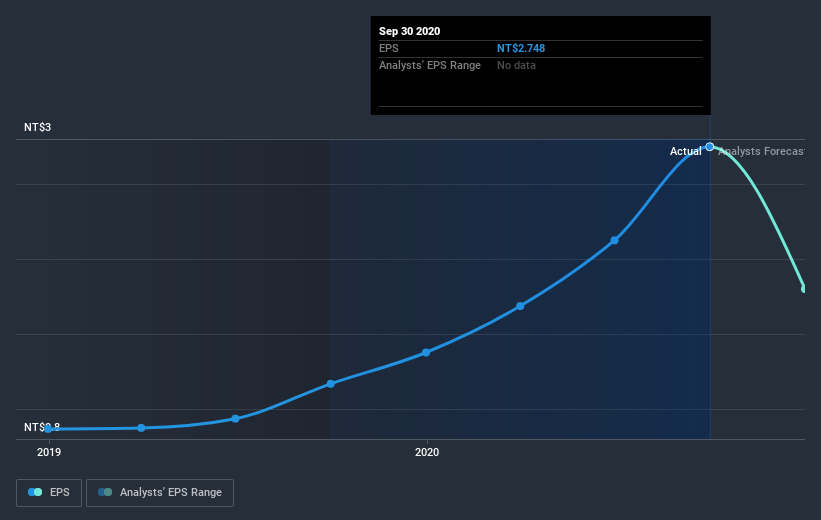
Task: Toggle the EPS legend button
Action: click(x=49, y=492)
